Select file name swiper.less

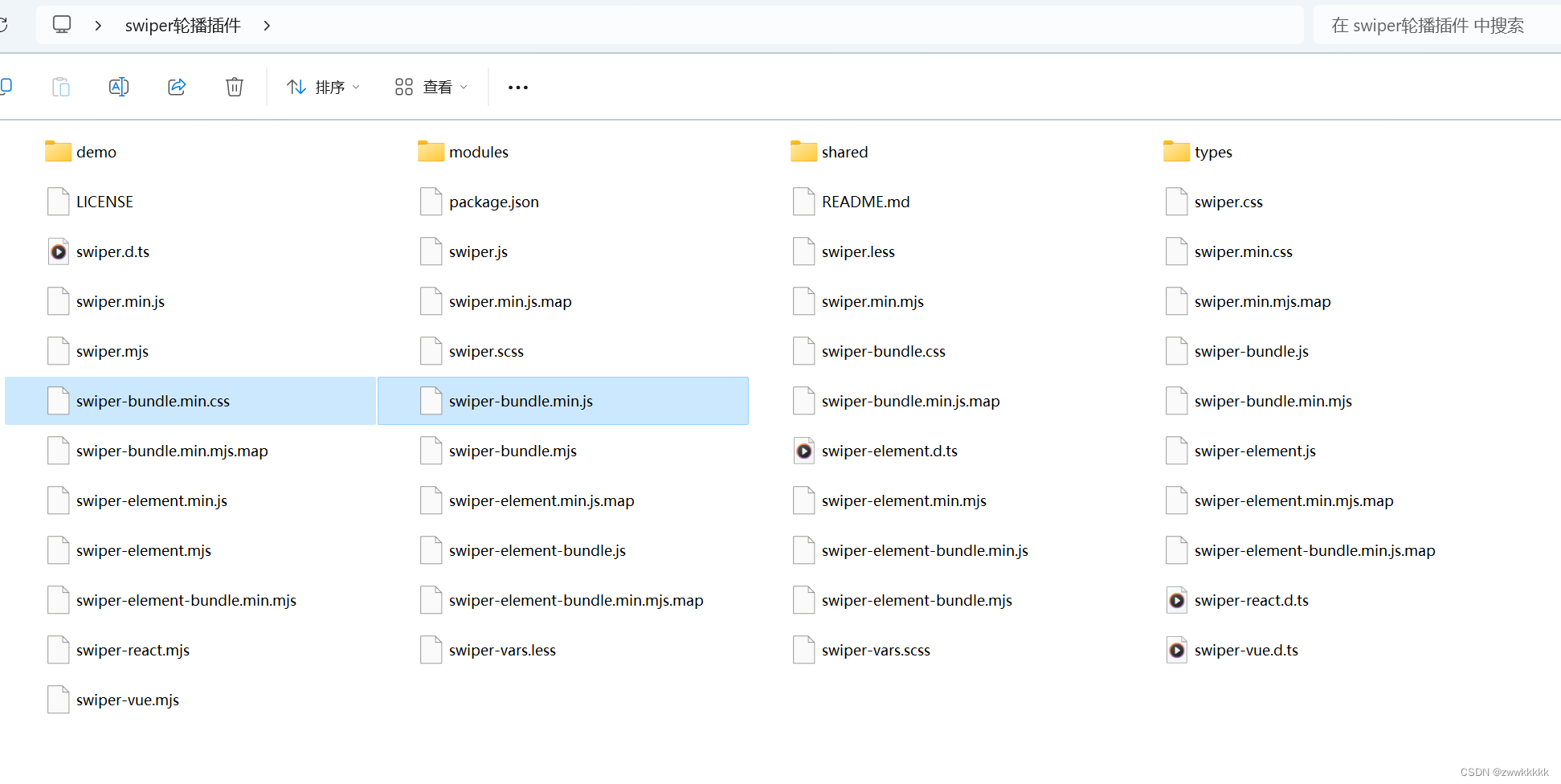tap(858, 251)
